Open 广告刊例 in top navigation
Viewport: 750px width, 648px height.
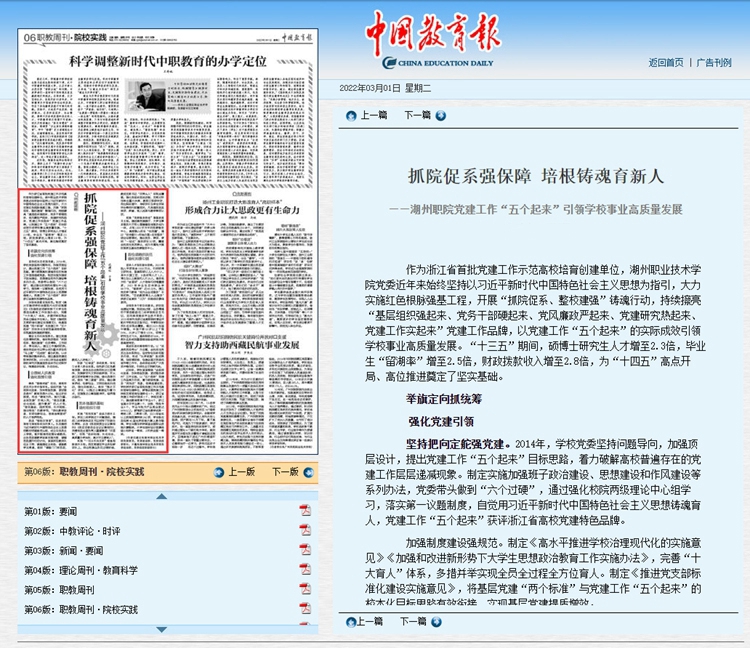pyautogui.click(x=714, y=62)
